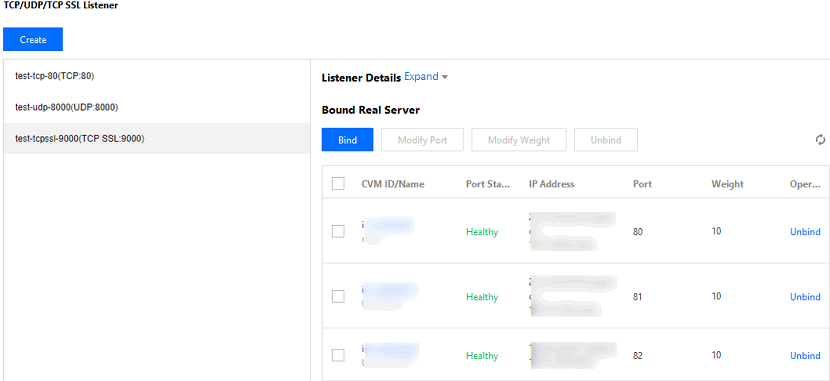Click weight value 10 in the port 82 row
Screen dimensions: 830x381
[716, 356]
